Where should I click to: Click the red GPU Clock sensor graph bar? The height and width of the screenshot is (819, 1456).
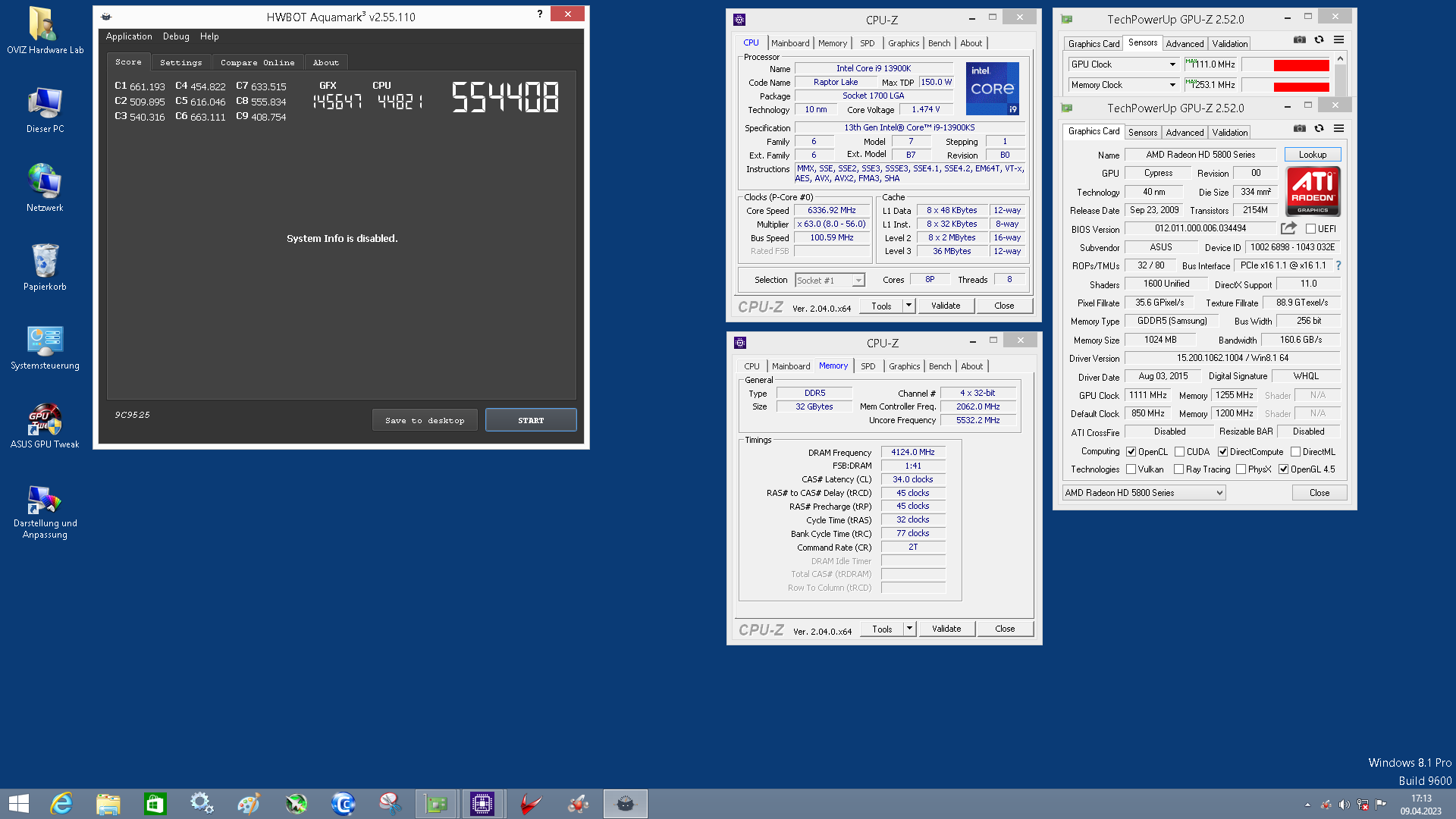click(1301, 65)
